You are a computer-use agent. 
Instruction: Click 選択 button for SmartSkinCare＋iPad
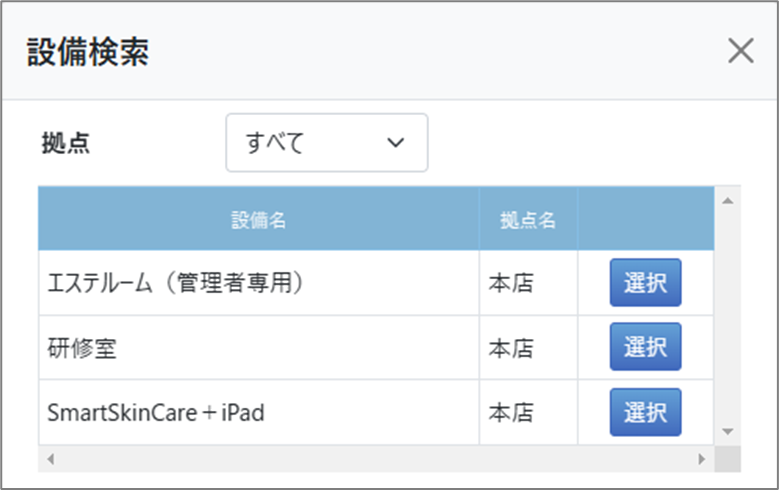coord(645,412)
